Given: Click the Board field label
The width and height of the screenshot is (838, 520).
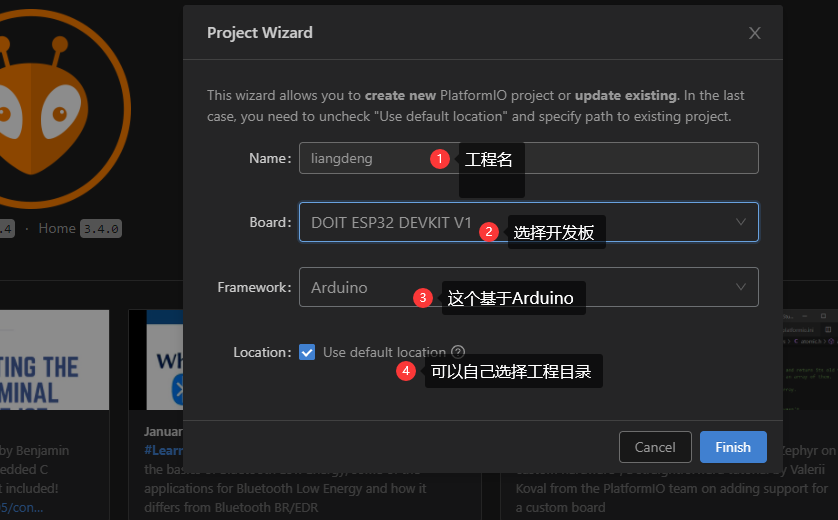Looking at the screenshot, I should 270,222.
